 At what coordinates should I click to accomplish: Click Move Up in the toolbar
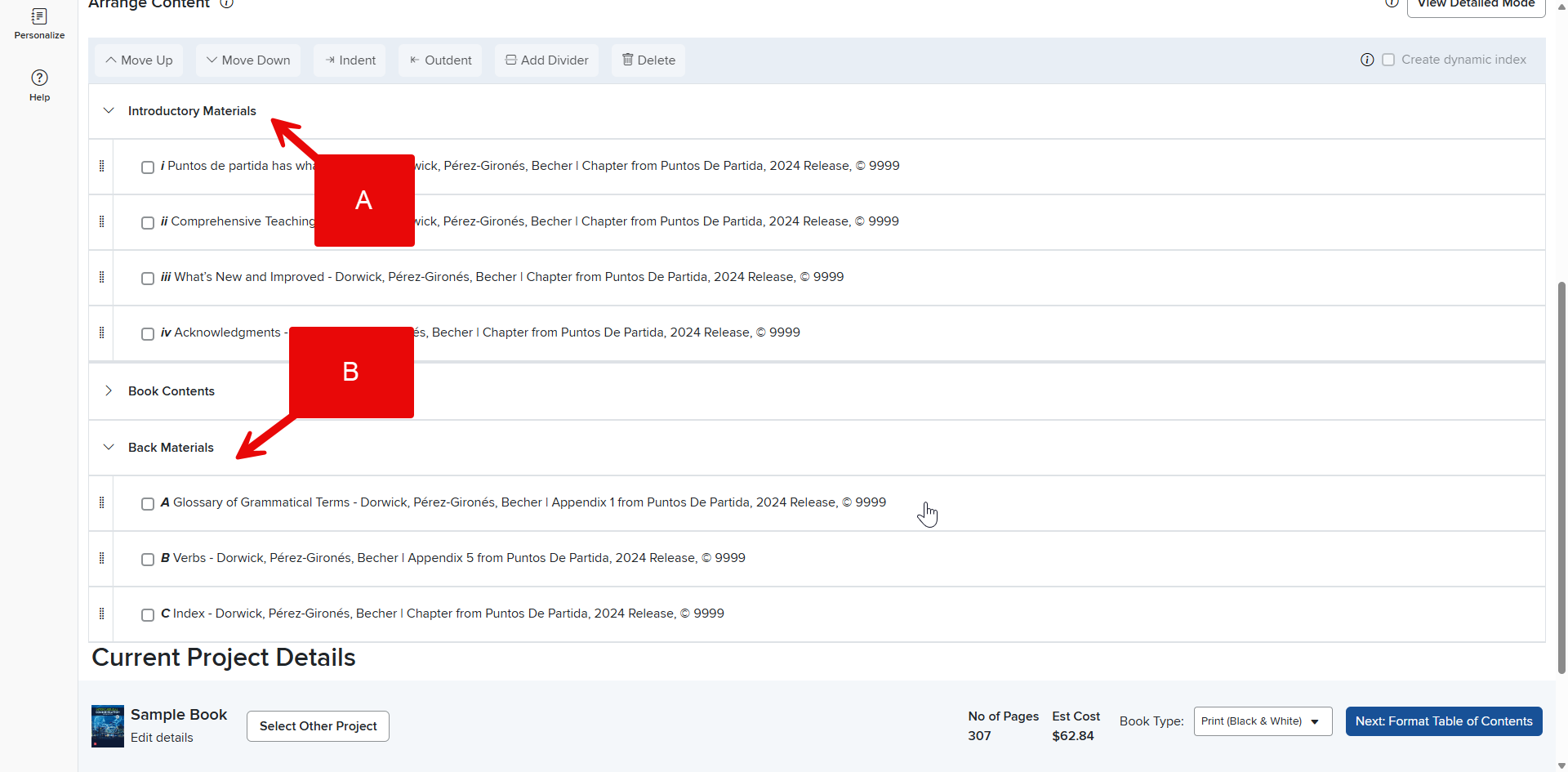(139, 60)
